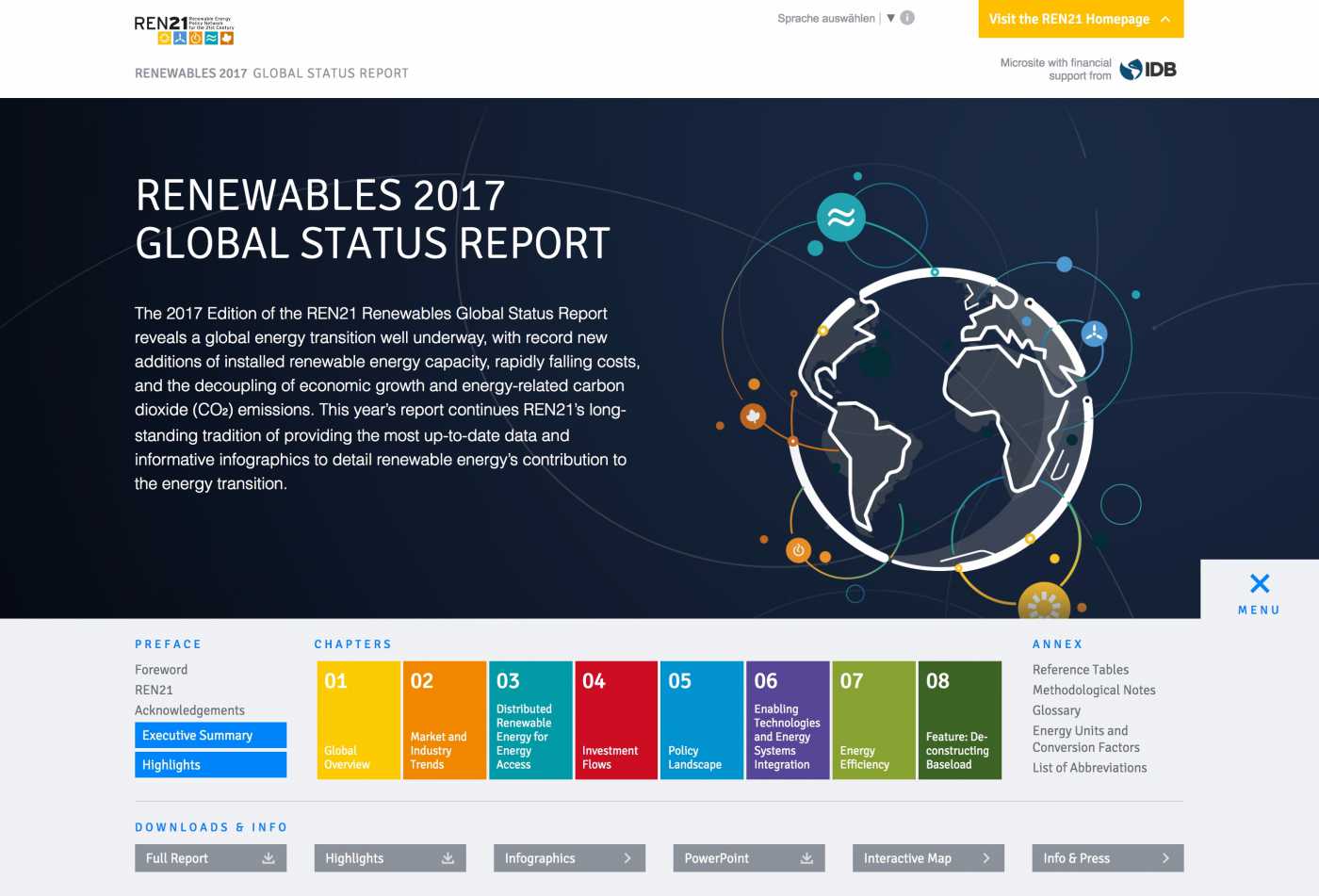Click the IDB logo

(x=1148, y=69)
